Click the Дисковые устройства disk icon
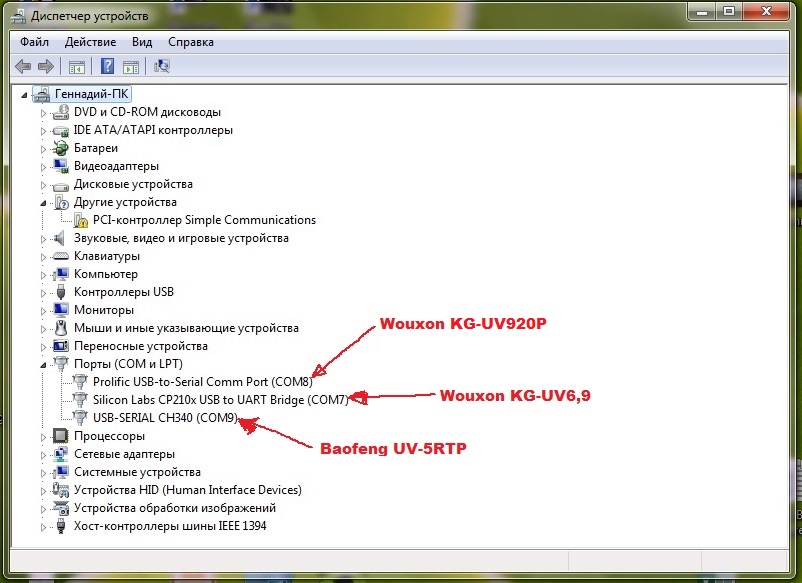The image size is (802, 583). pos(61,185)
